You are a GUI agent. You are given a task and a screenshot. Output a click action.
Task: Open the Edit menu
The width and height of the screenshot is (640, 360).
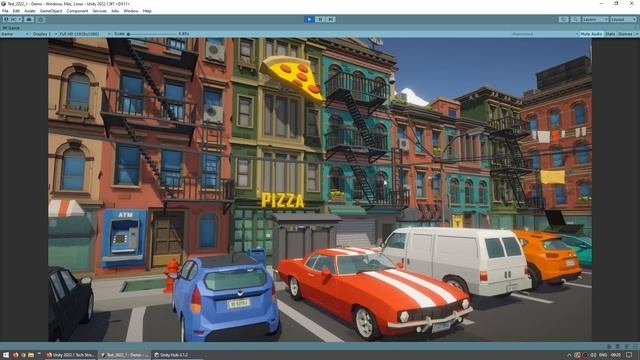click(x=16, y=11)
